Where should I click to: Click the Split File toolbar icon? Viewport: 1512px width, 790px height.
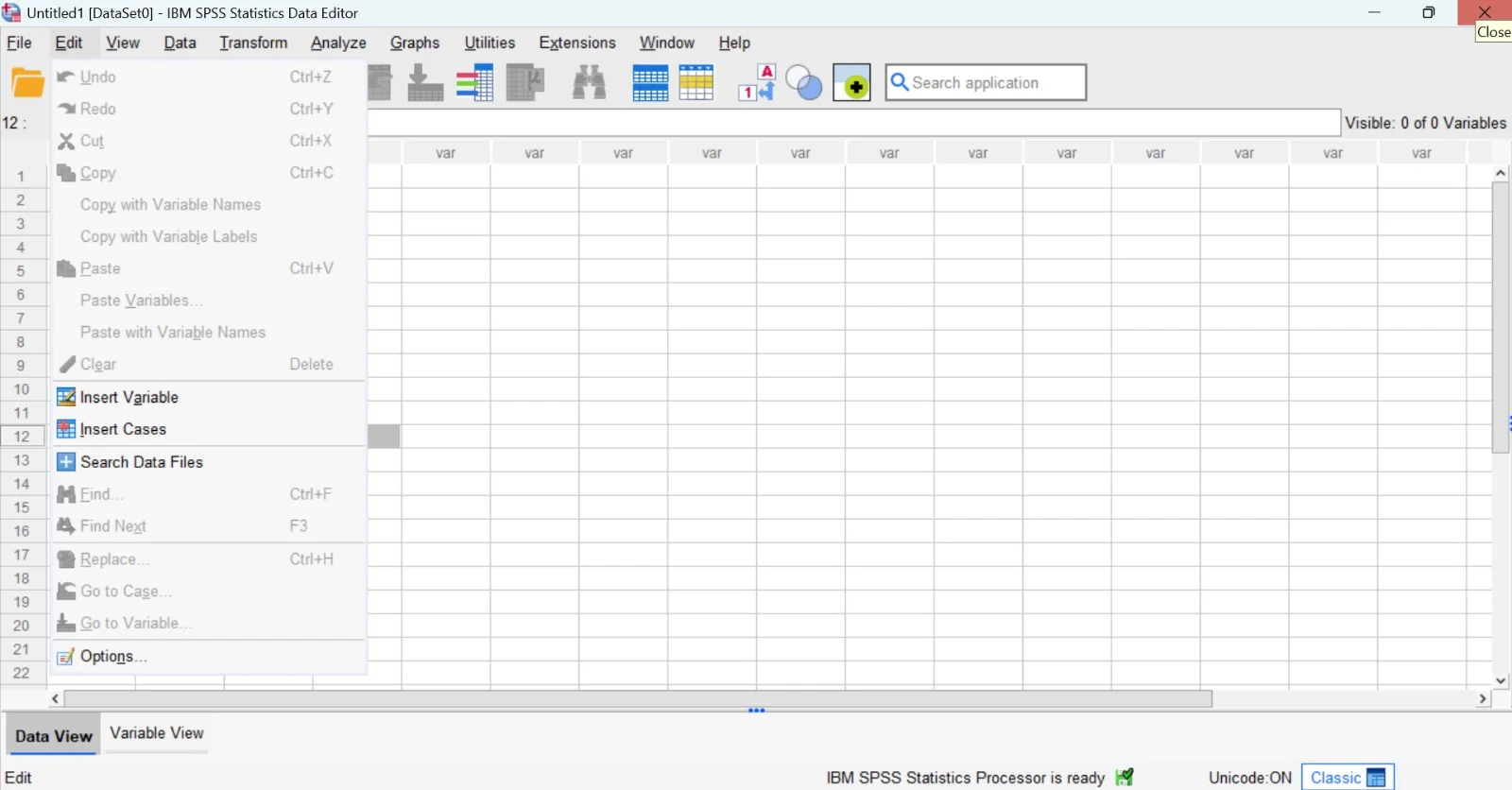click(650, 83)
